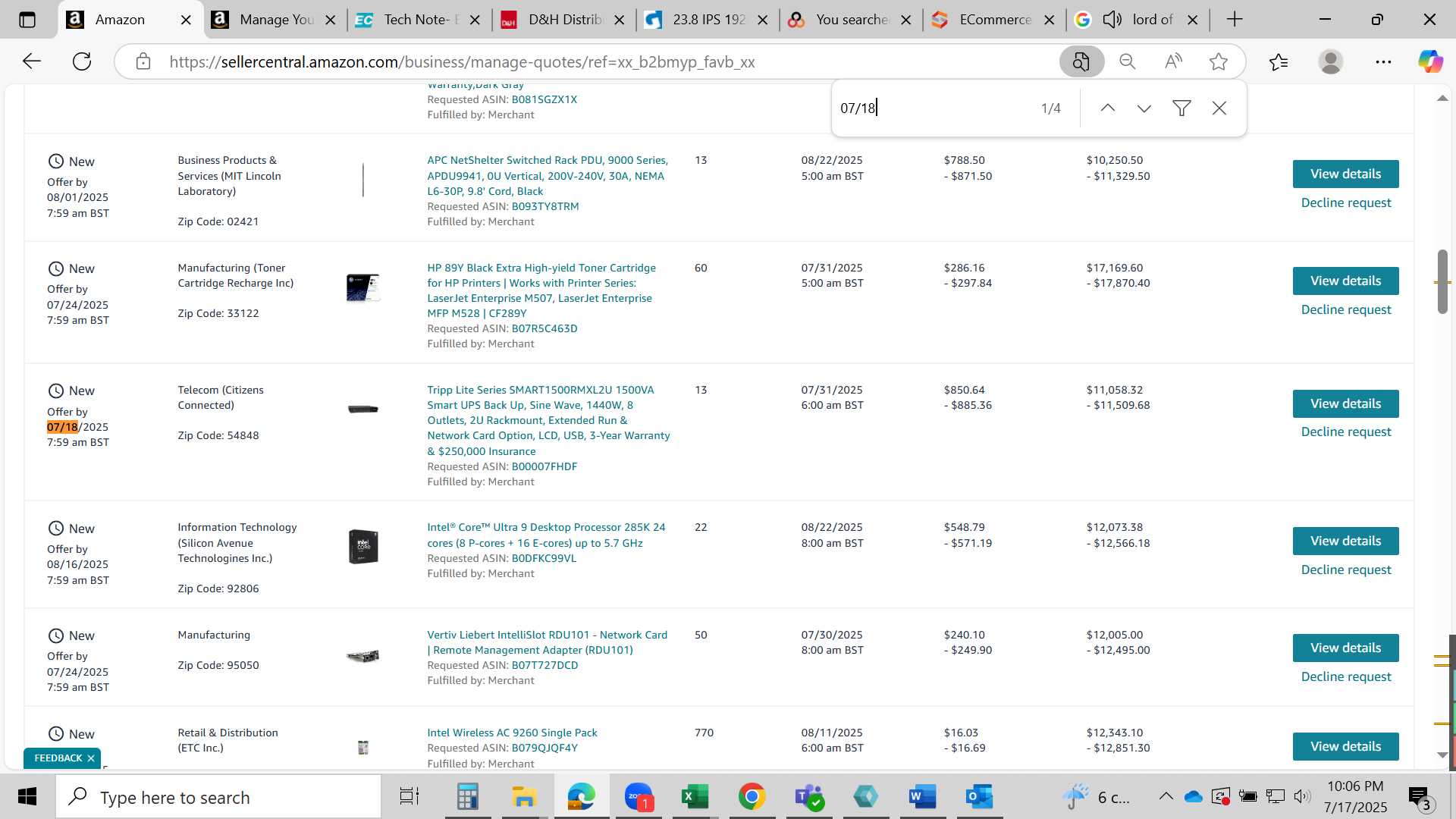This screenshot has height=819, width=1456.
Task: Decline request for Intel Core Ultra 9
Action: tap(1345, 570)
